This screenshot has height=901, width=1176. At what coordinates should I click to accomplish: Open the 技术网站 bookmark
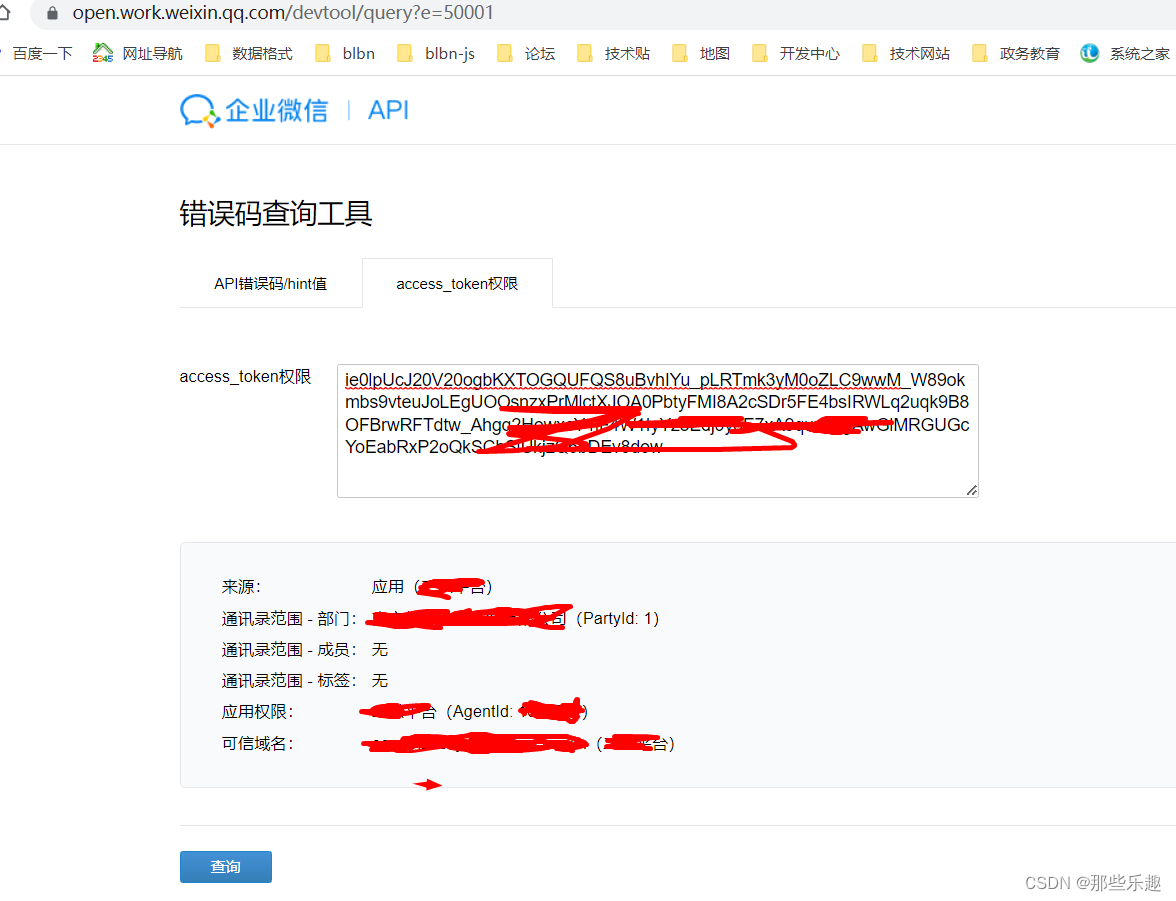(x=918, y=53)
